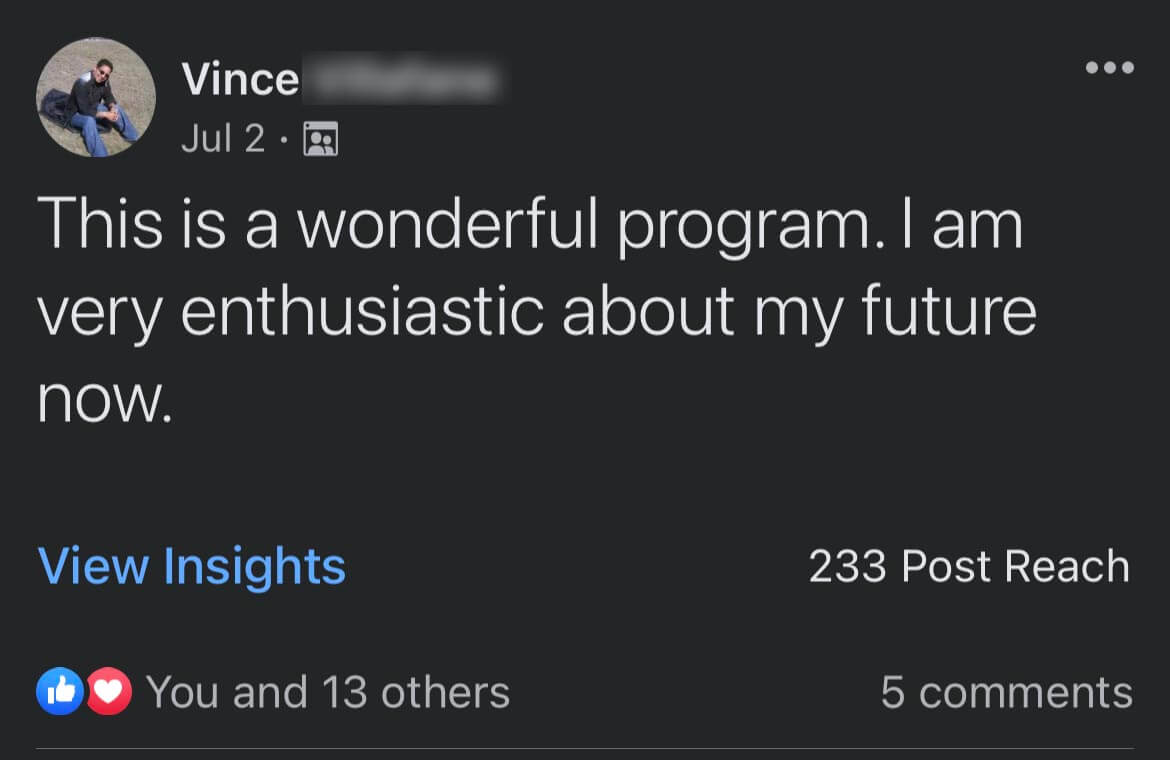Show who reacted via "You and 13 others"
The image size is (1170, 760).
pos(328,692)
